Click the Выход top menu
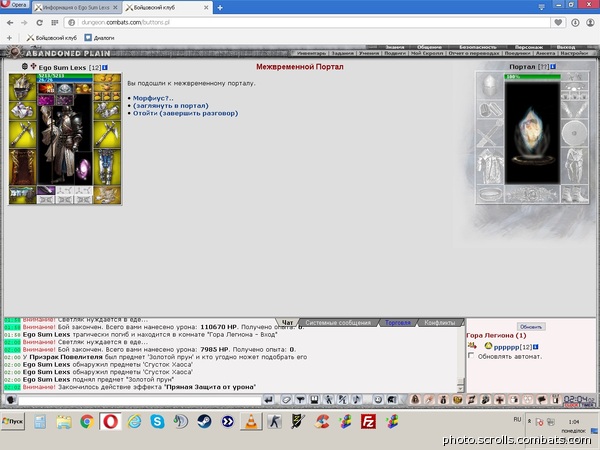The width and height of the screenshot is (600, 450). (566, 47)
